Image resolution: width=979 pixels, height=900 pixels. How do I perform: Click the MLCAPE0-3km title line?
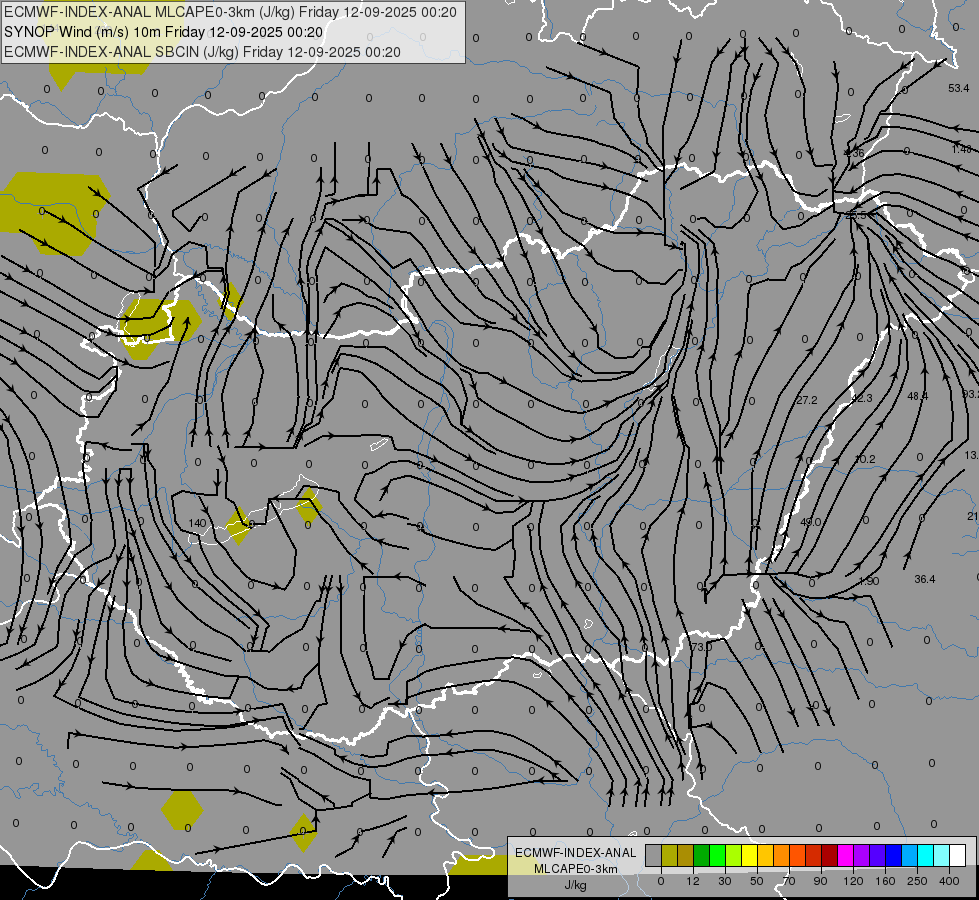pyautogui.click(x=230, y=12)
